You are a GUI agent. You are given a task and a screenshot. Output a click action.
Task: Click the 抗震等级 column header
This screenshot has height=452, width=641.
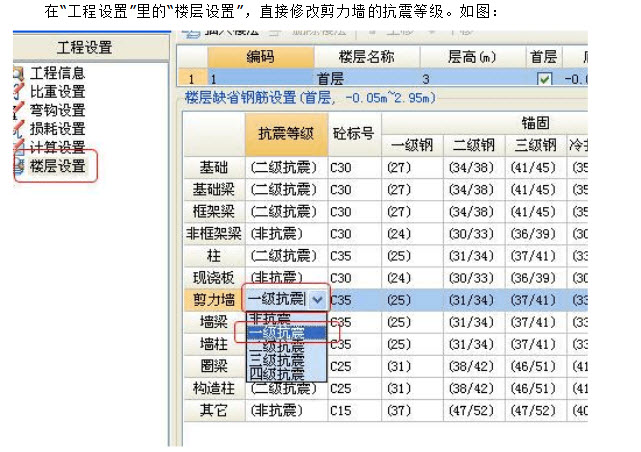(x=285, y=133)
